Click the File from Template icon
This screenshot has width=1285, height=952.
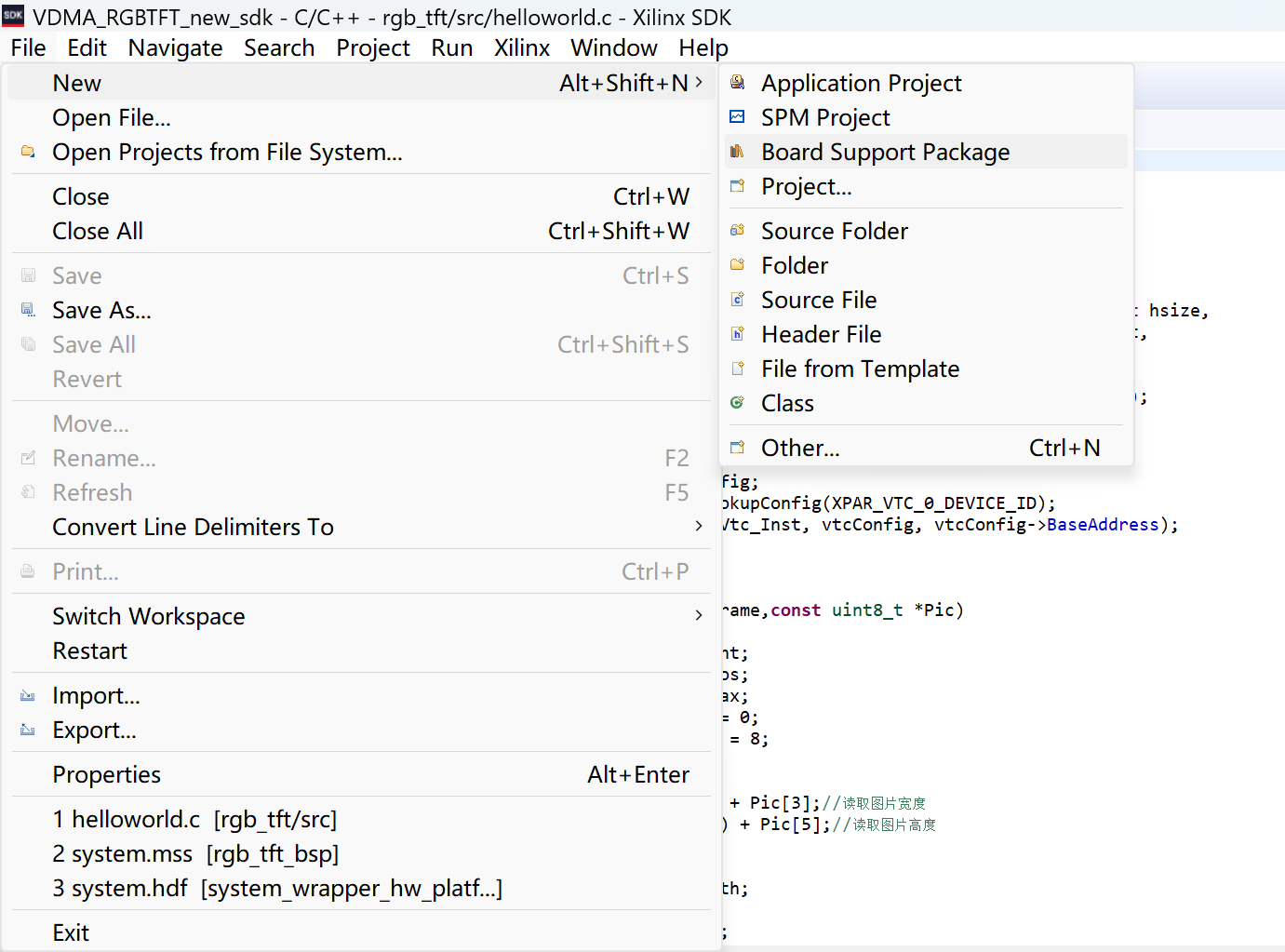click(737, 369)
